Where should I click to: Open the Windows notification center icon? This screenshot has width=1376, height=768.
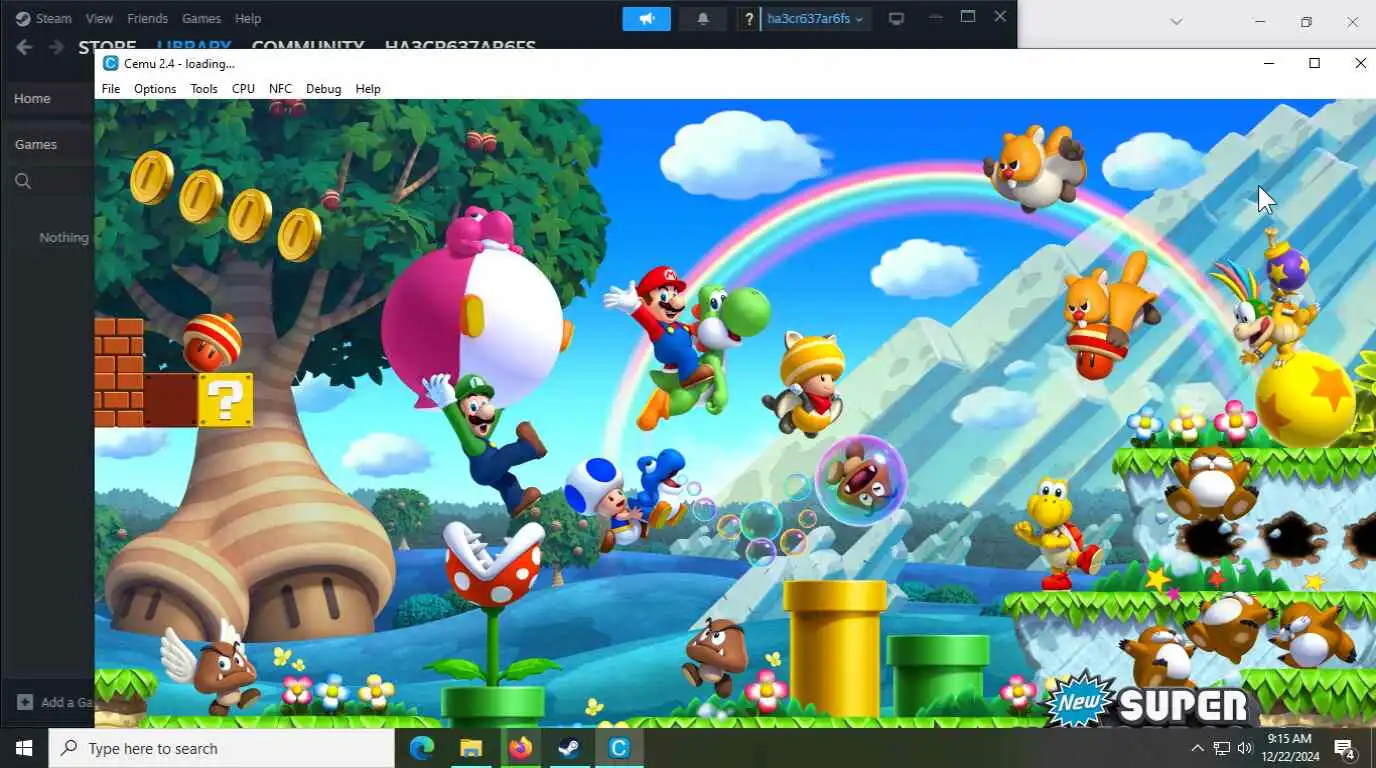[1345, 748]
